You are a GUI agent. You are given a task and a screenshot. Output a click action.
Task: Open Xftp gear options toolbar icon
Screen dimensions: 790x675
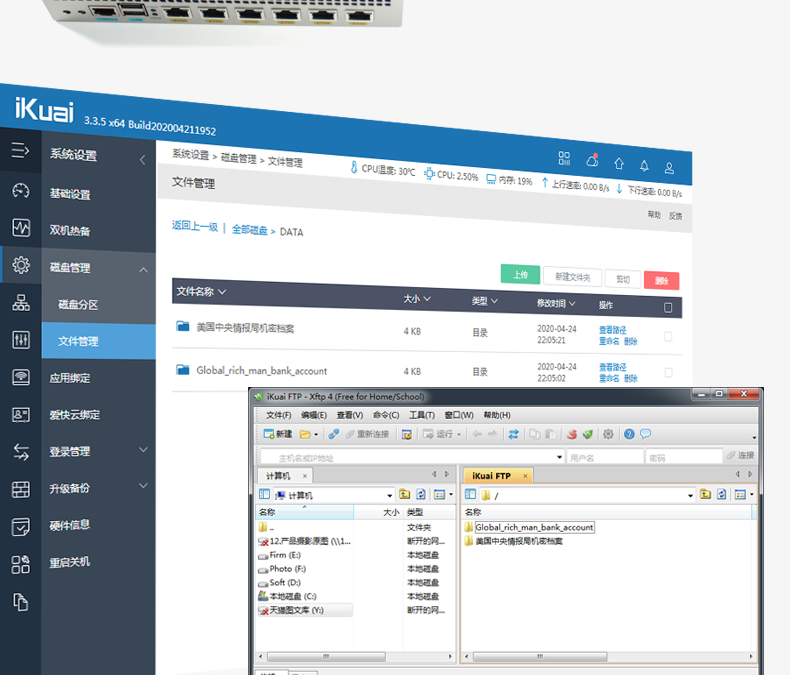click(608, 434)
